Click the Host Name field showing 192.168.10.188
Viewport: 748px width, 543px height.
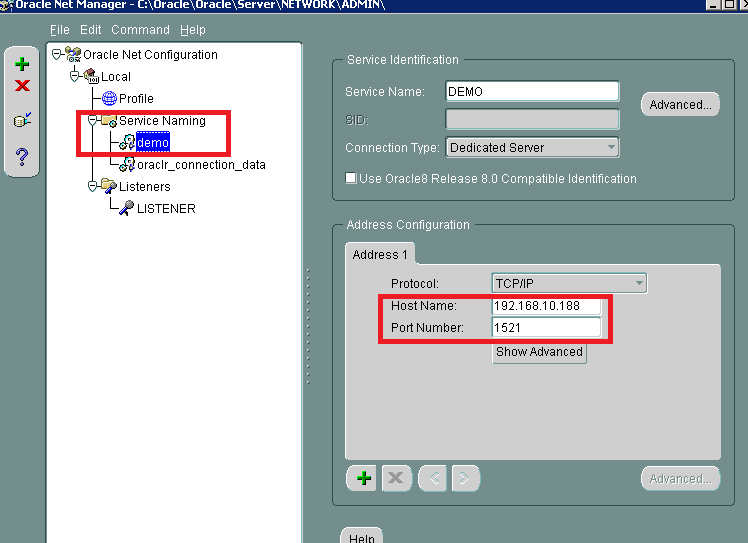[546, 306]
